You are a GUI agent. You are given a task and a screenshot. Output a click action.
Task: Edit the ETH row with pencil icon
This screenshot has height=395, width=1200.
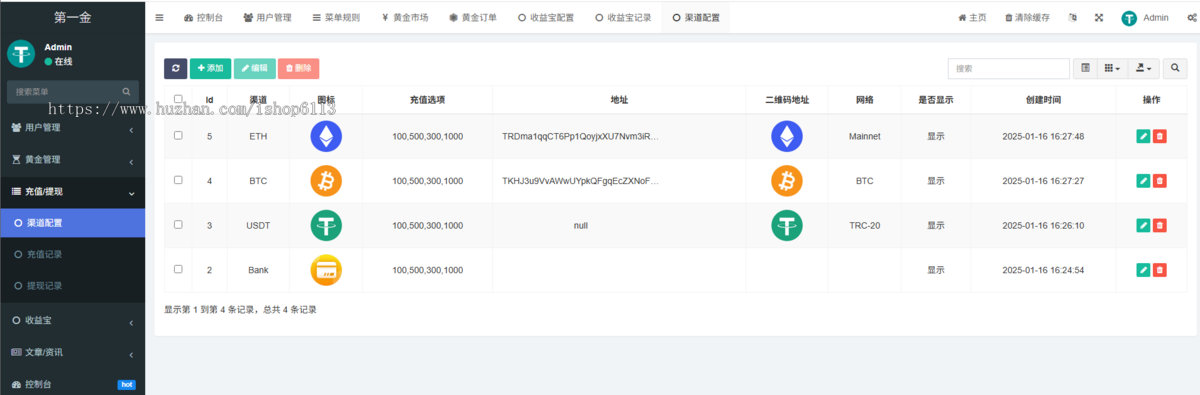tap(1143, 136)
